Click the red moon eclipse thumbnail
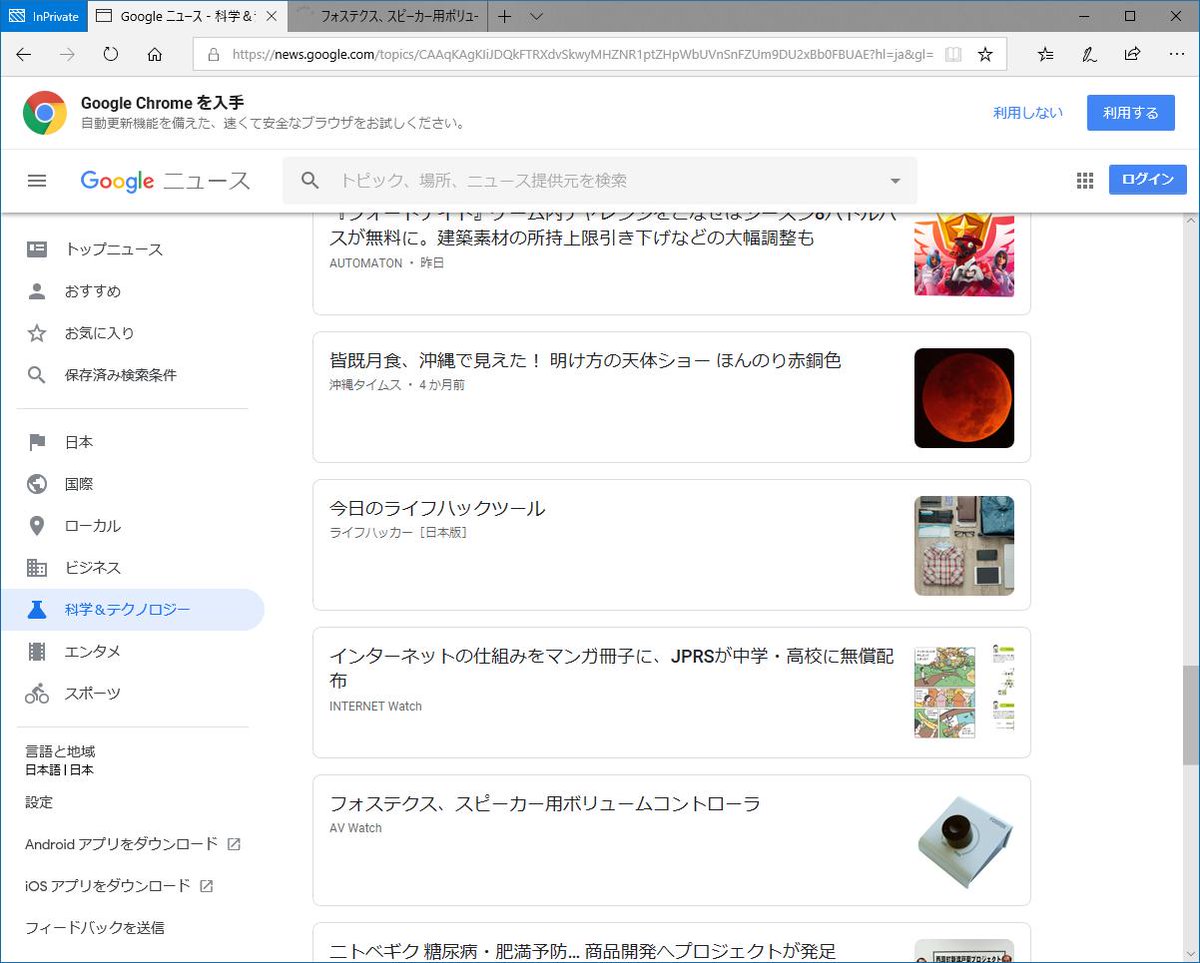 click(964, 398)
